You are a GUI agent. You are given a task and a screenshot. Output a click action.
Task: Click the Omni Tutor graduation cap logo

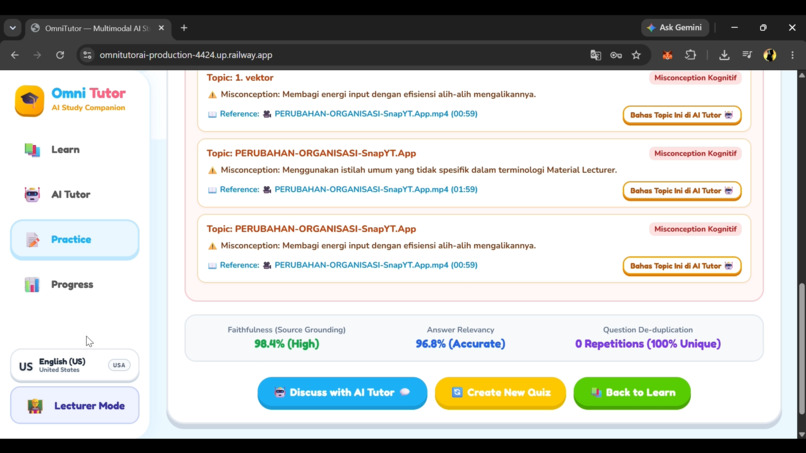point(29,101)
